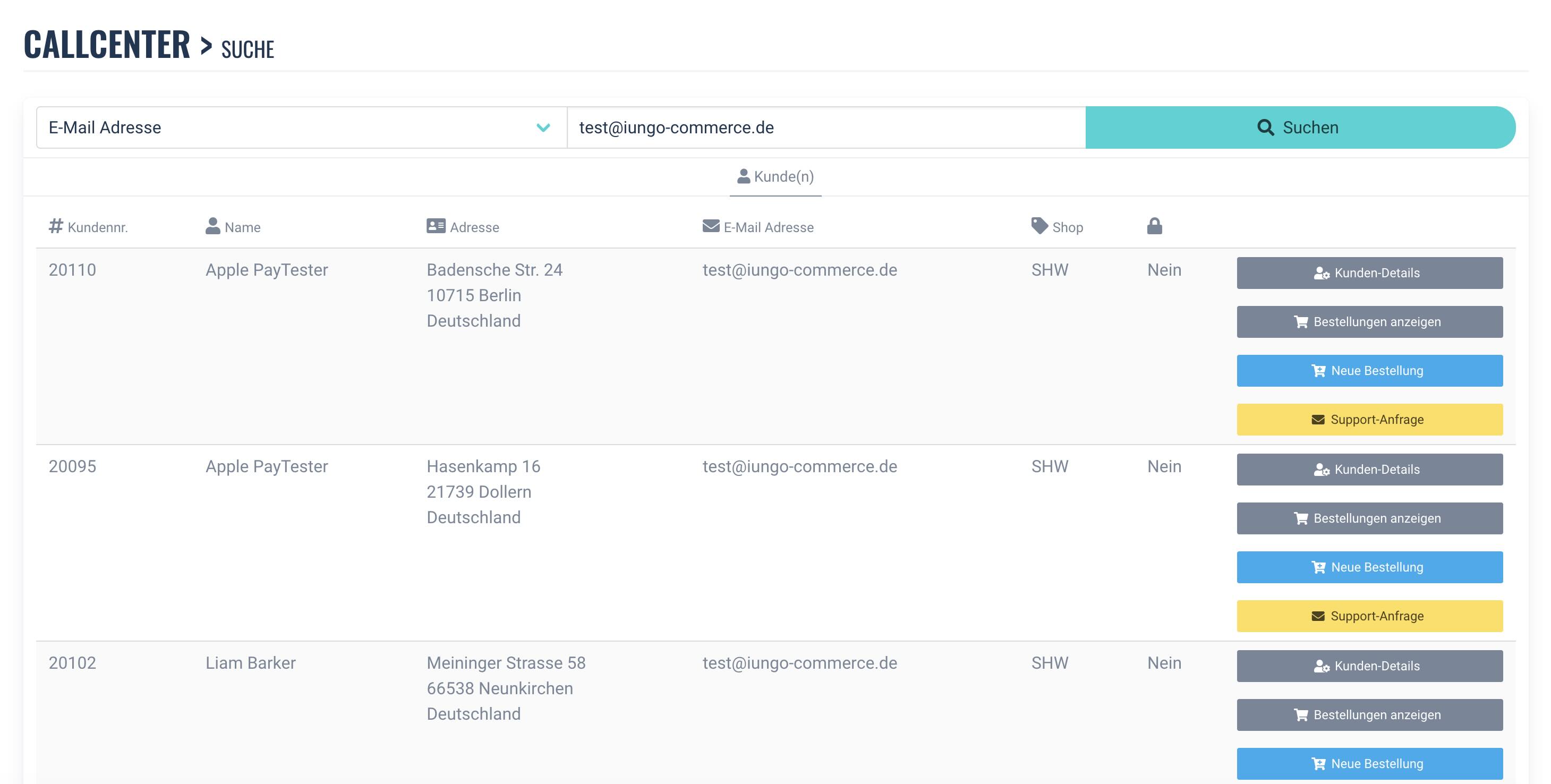Click the CALLCENTER breadcrumb heading
Viewport: 1551px width, 784px height.
(x=107, y=45)
